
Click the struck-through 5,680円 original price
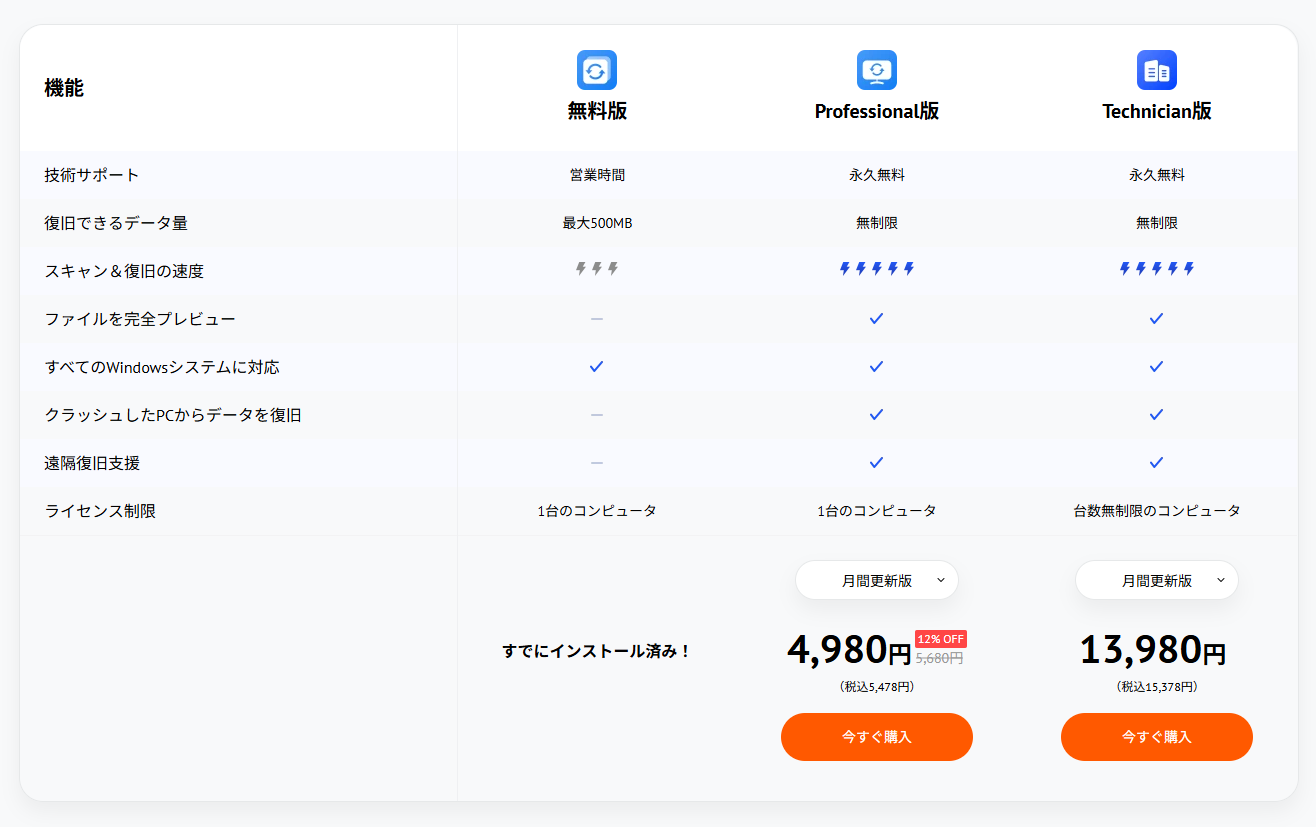939,658
